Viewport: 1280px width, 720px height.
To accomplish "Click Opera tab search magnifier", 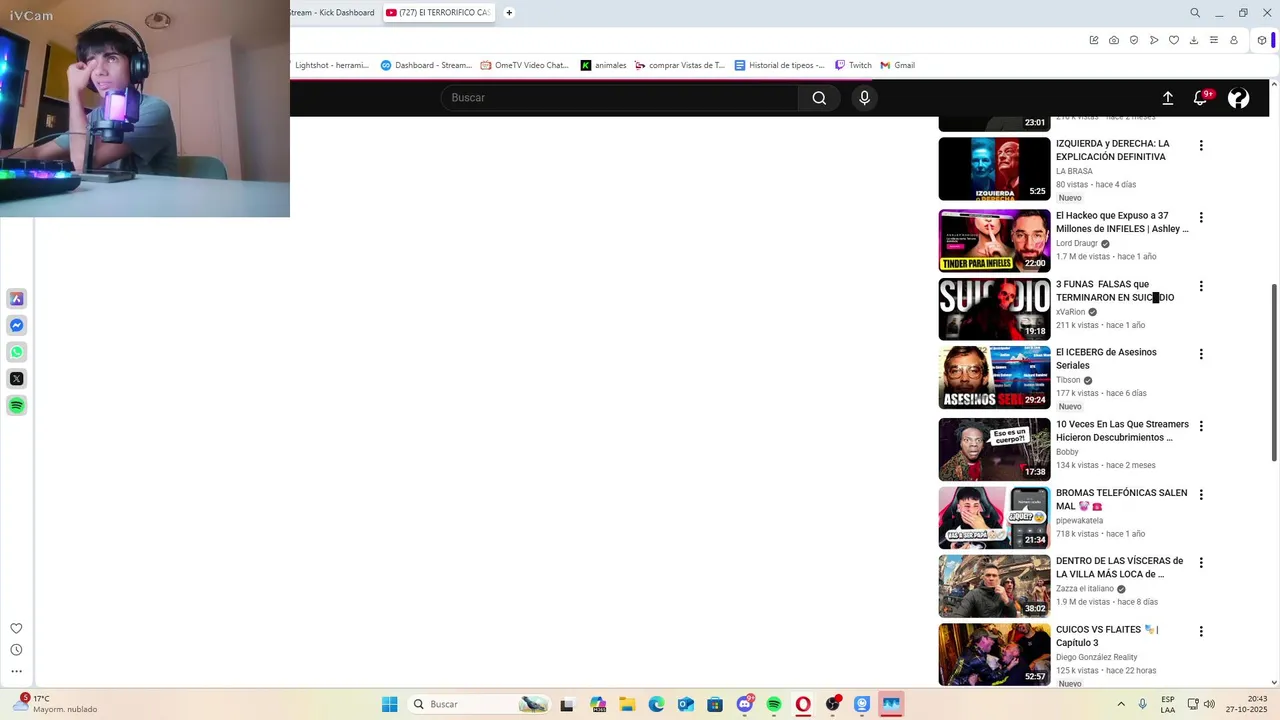I will click(x=1195, y=13).
